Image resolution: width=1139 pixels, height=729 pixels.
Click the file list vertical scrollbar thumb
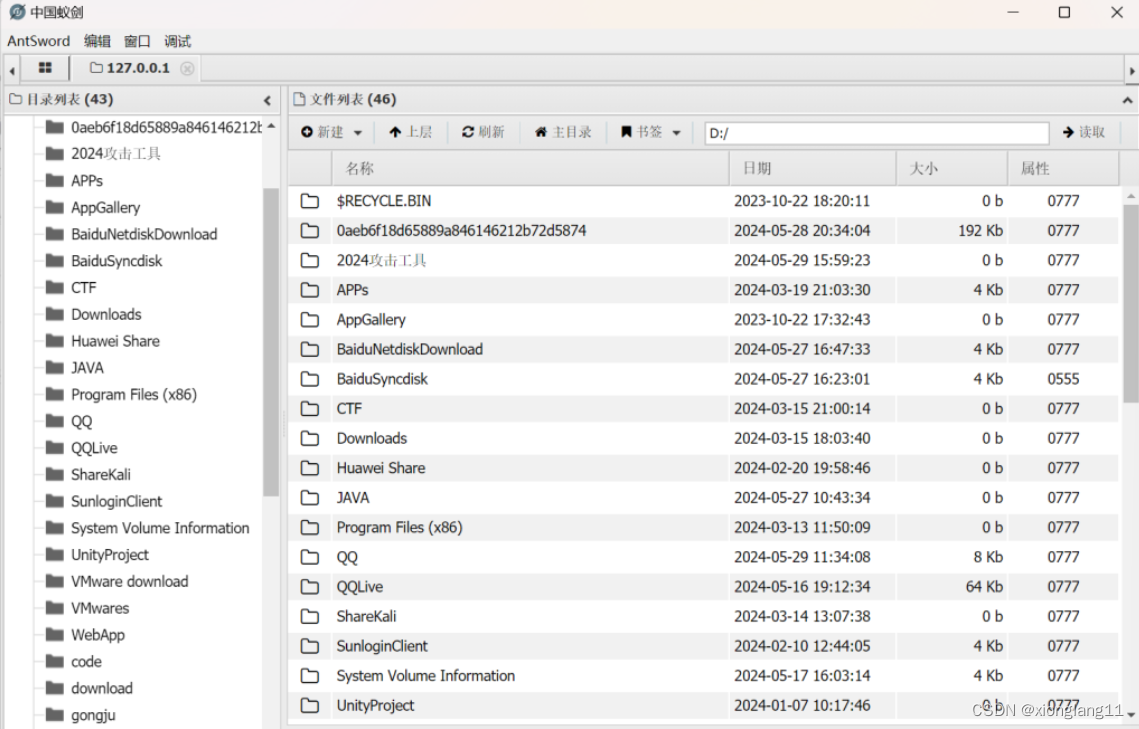point(1130,304)
